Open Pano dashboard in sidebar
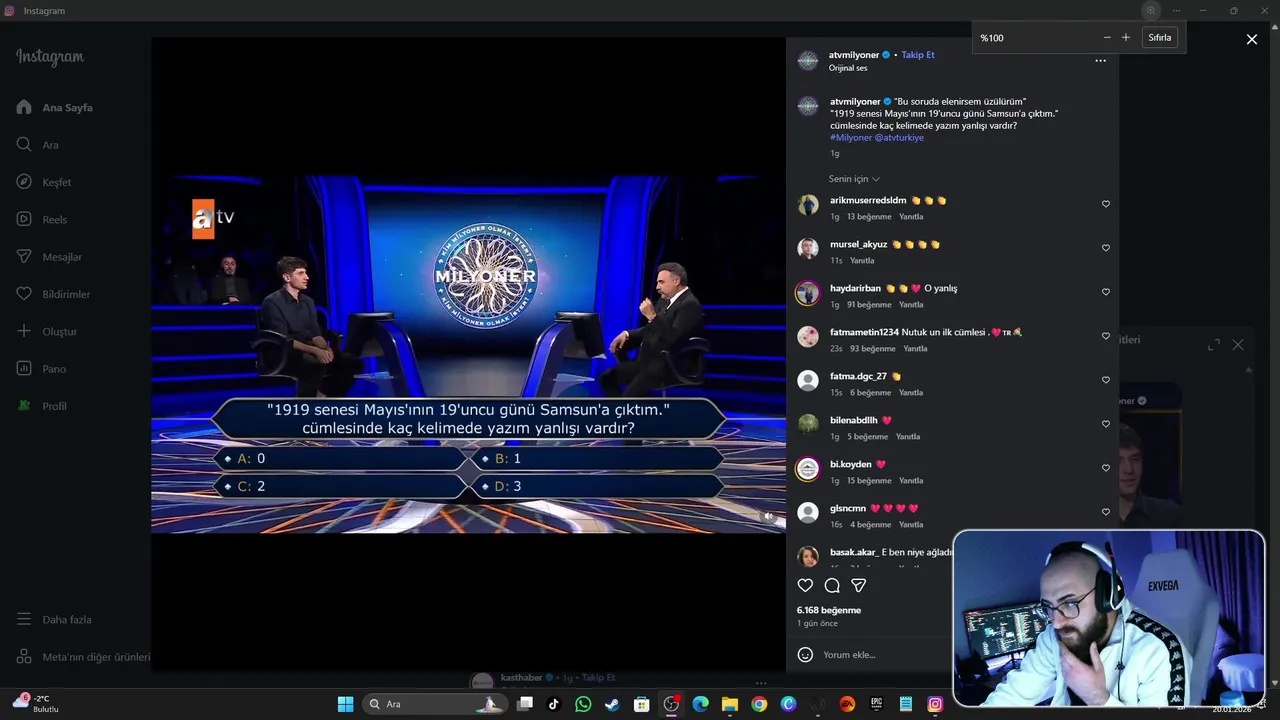The image size is (1280, 720). (41, 369)
